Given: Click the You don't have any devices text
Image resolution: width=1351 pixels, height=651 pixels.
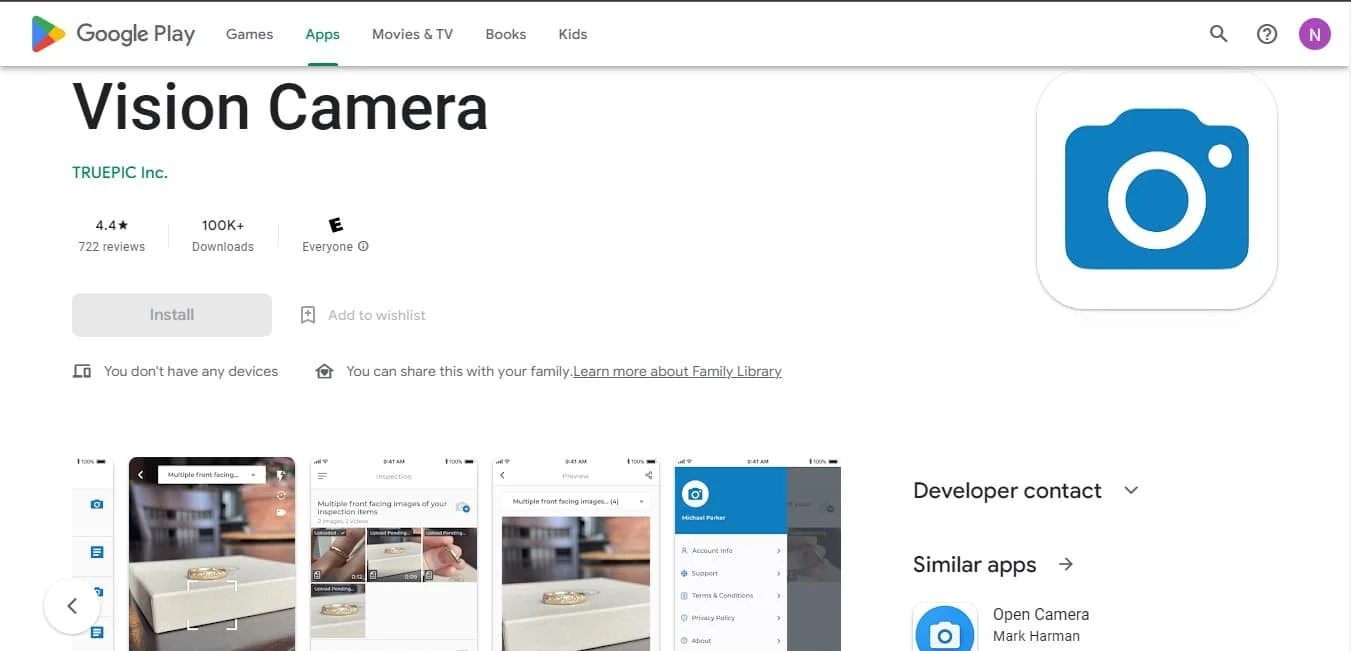Looking at the screenshot, I should point(191,371).
